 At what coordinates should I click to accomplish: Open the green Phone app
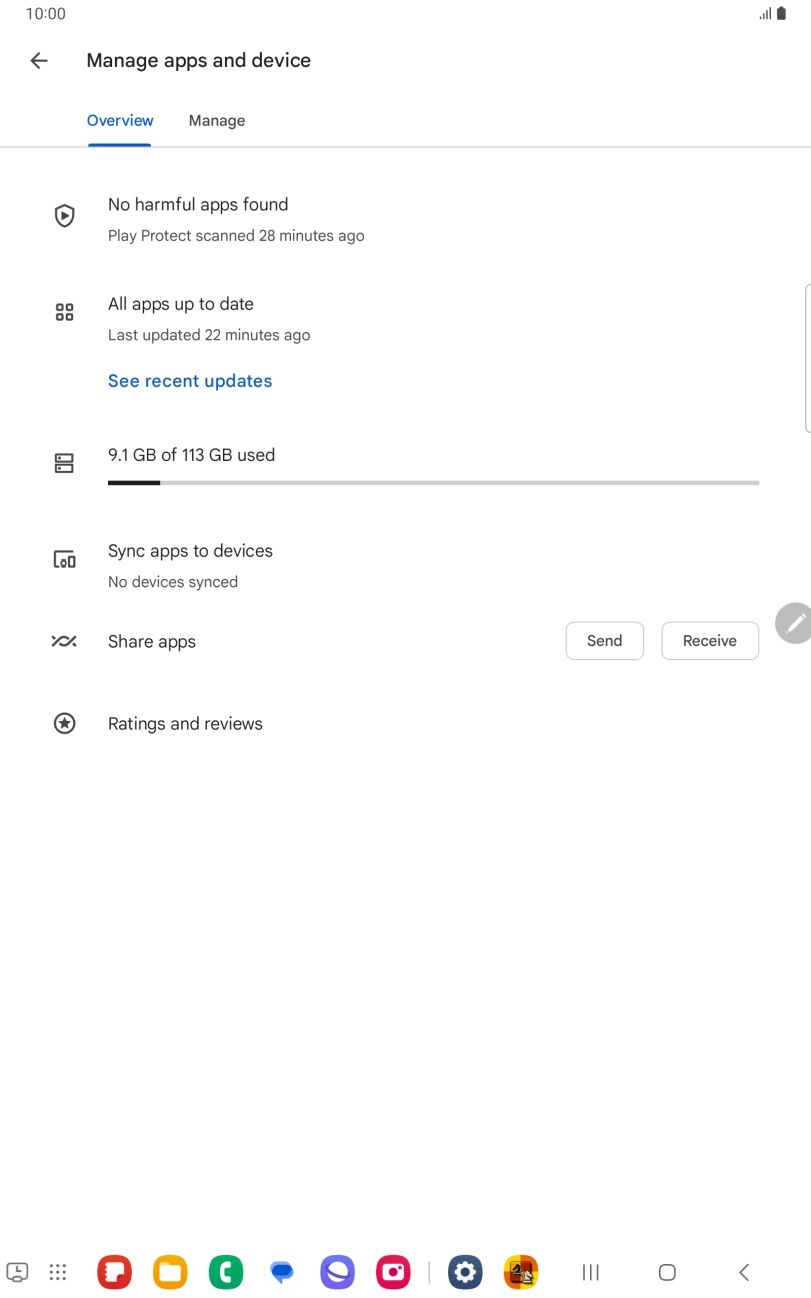pos(226,1272)
